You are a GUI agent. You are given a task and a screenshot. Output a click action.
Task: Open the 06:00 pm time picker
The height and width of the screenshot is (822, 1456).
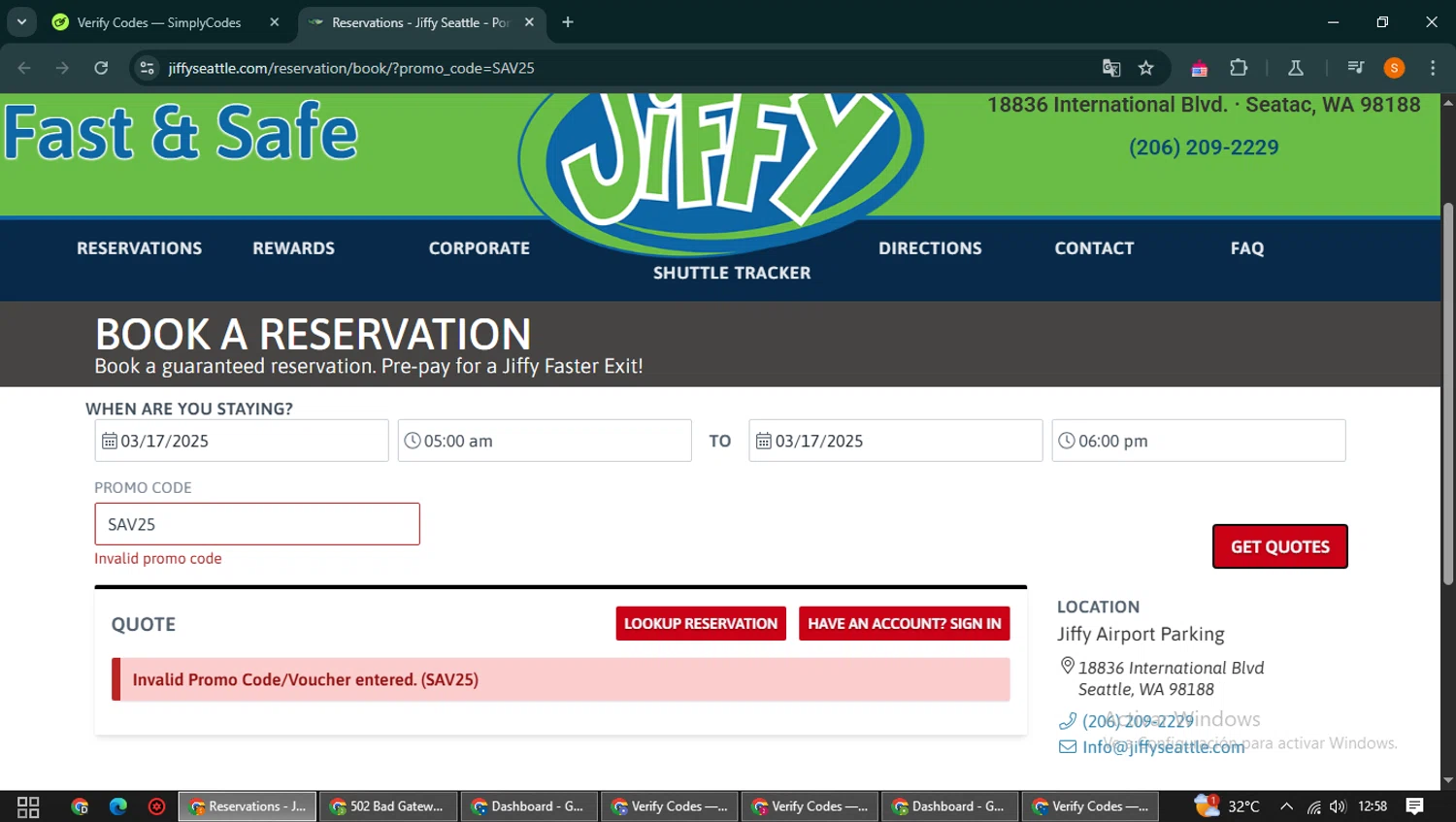pos(1199,441)
